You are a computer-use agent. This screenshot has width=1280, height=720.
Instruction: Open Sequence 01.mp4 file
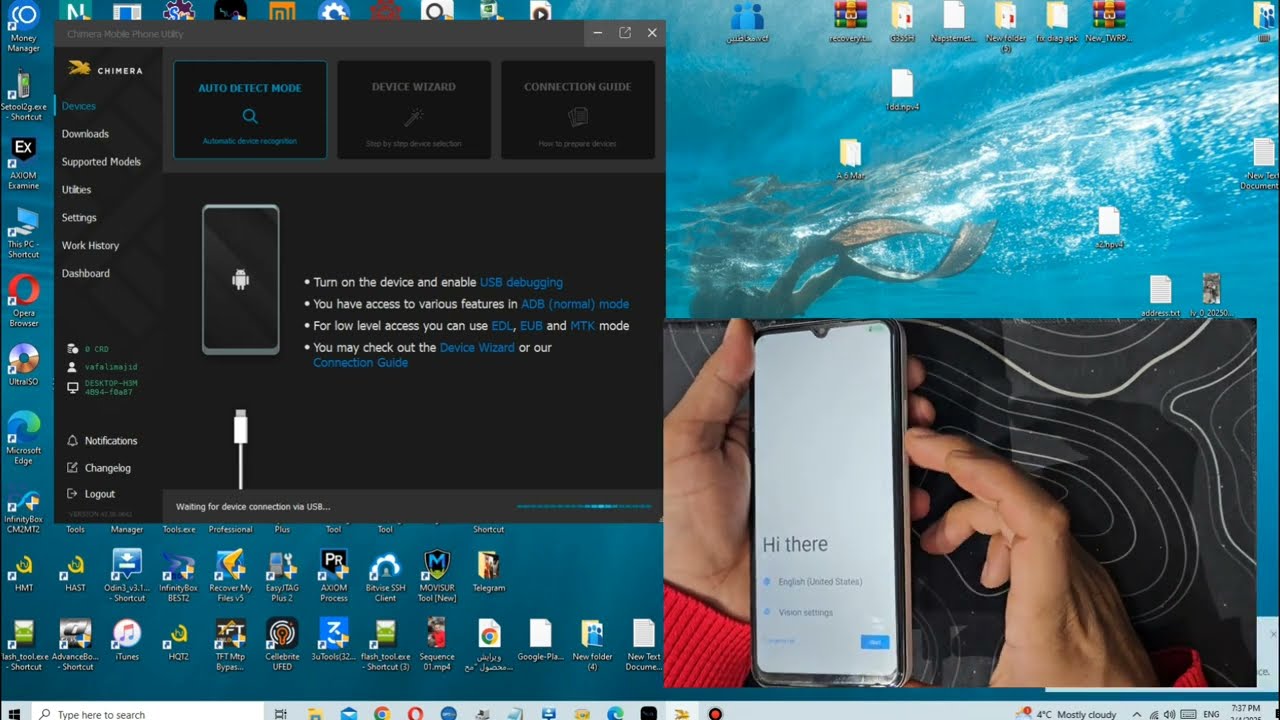click(x=437, y=644)
